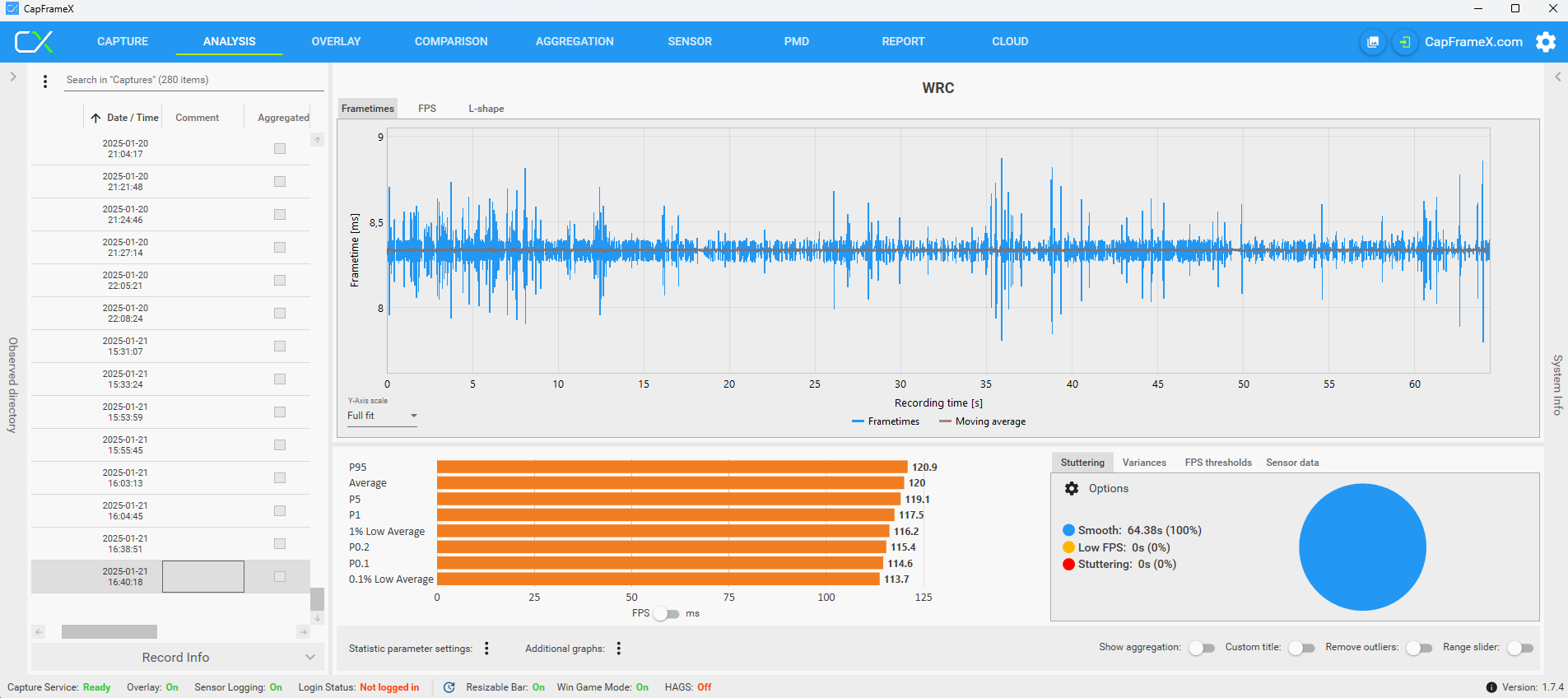The image size is (1568, 698).
Task: Toggle the Show aggregation switch
Action: [x=1202, y=648]
